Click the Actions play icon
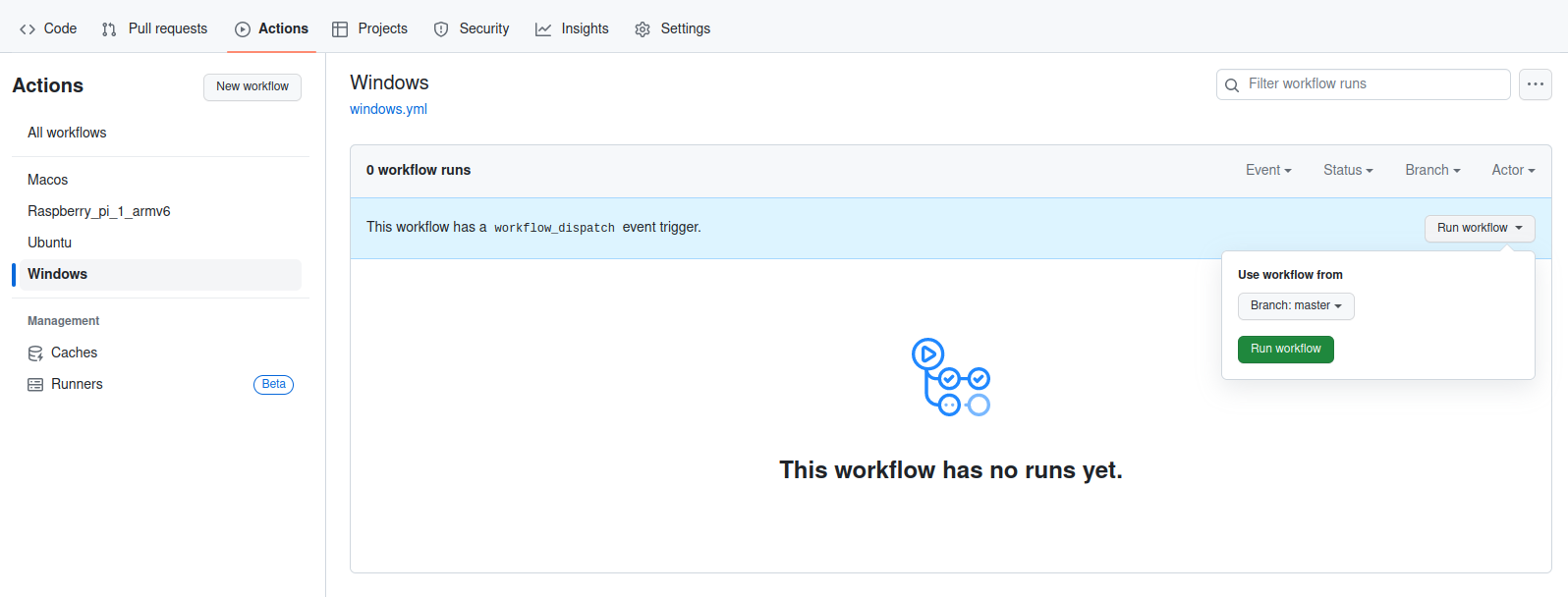This screenshot has height=597, width=1568. tap(243, 29)
